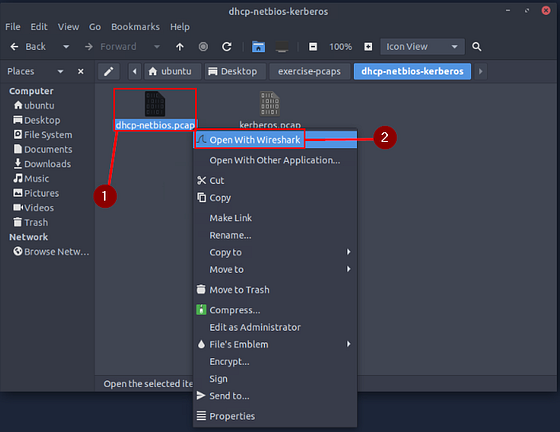Go to exercise-pcaps in path bar
The width and height of the screenshot is (560, 432).
coord(309,71)
